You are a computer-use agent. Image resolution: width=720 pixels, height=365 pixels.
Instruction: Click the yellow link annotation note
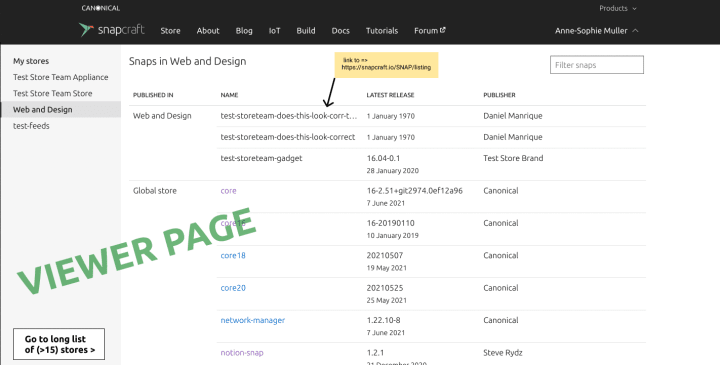click(386, 65)
